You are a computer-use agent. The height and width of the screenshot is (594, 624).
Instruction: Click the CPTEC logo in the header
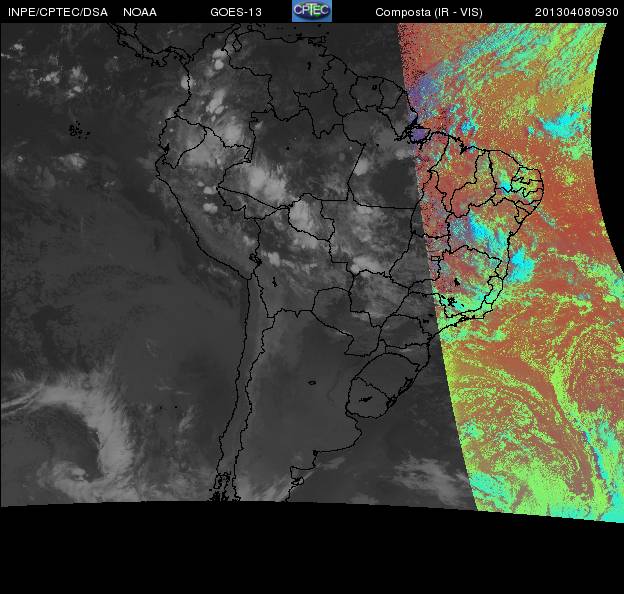312,11
